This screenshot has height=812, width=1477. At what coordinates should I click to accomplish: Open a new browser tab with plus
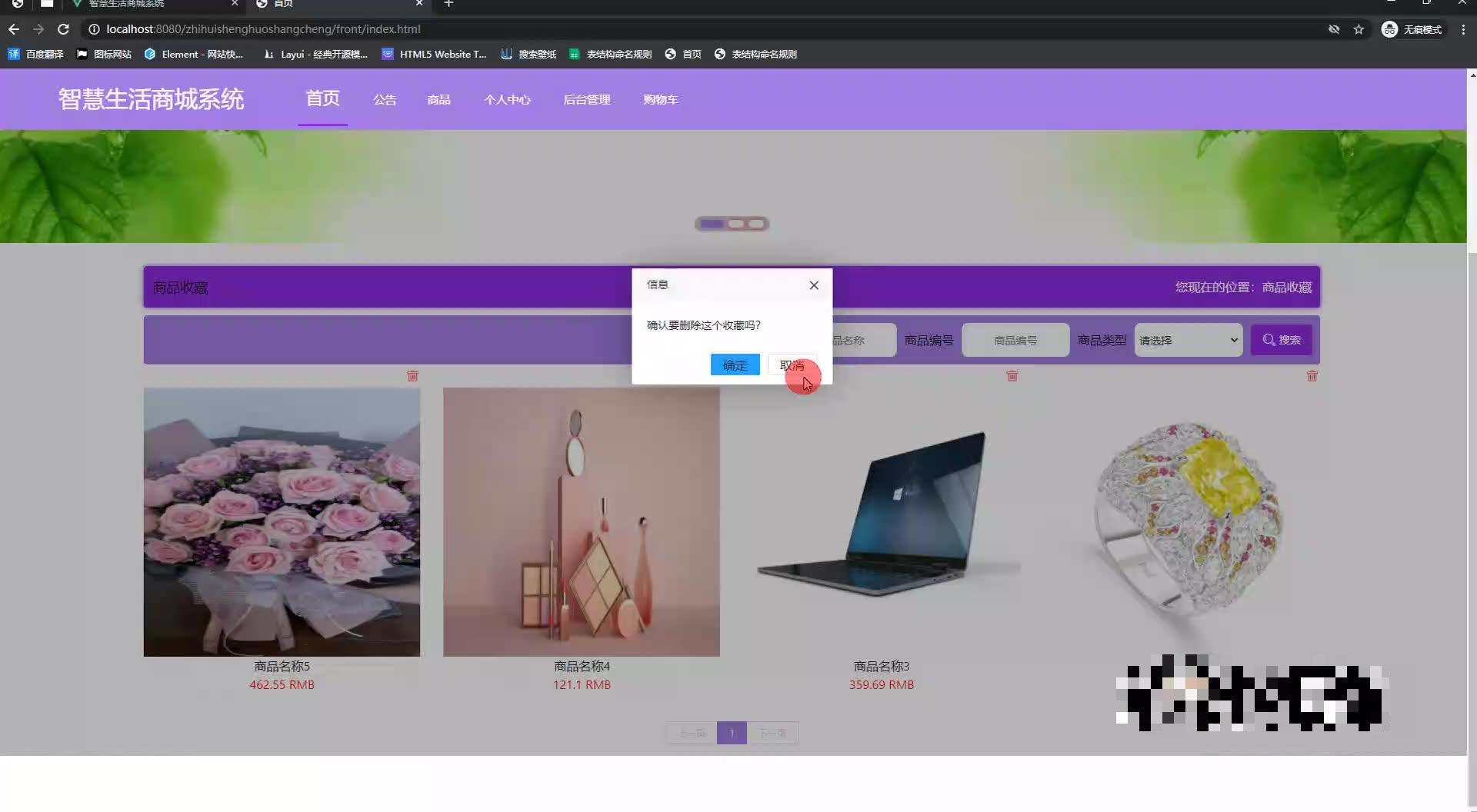pos(448,4)
